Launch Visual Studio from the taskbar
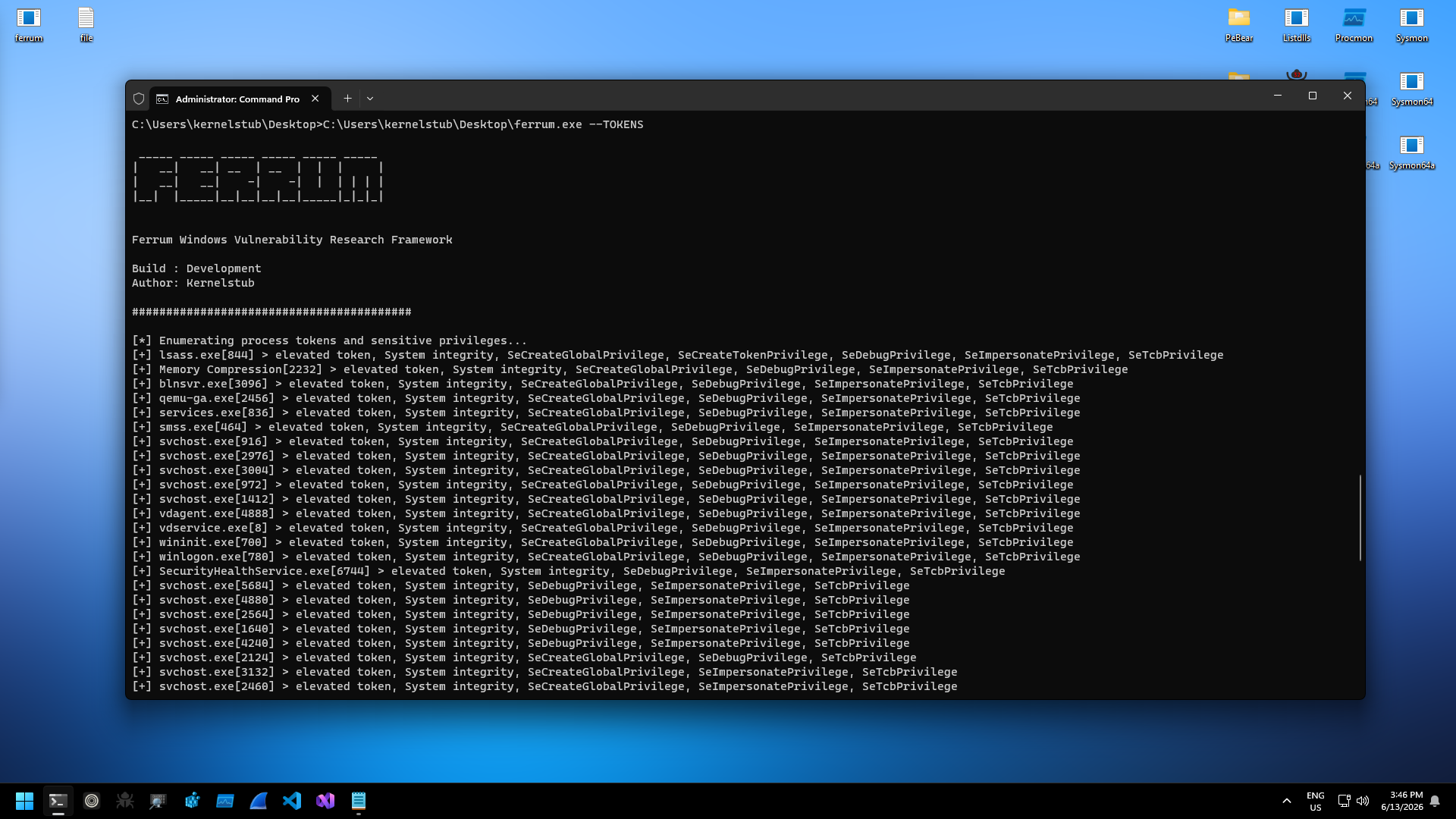Image resolution: width=1456 pixels, height=819 pixels. (x=325, y=801)
